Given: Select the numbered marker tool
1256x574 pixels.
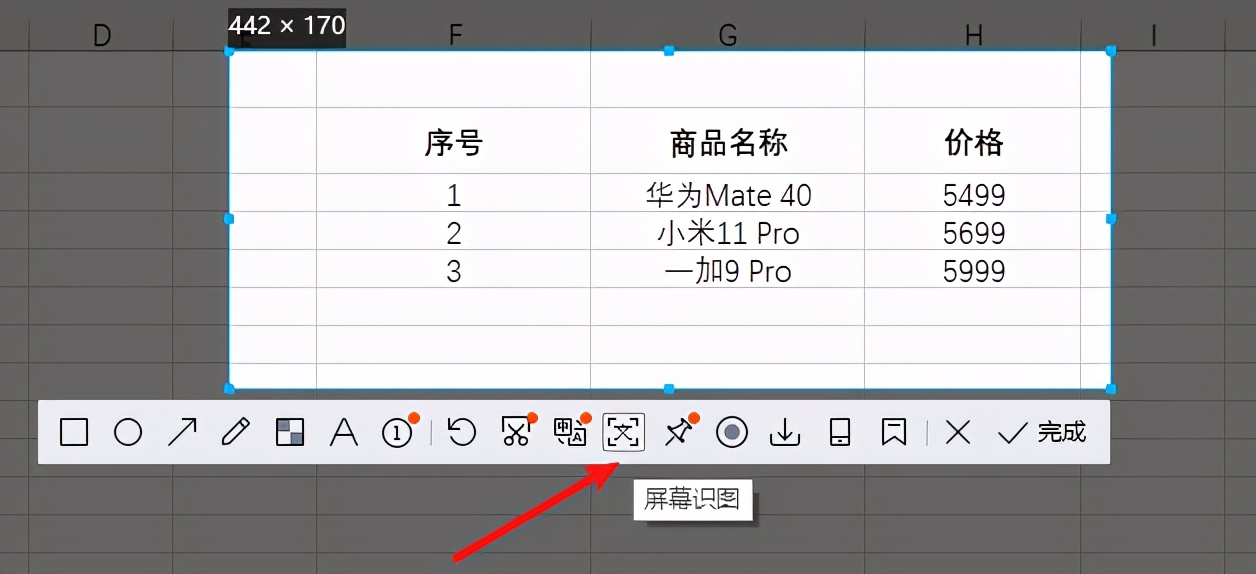Looking at the screenshot, I should [x=398, y=432].
